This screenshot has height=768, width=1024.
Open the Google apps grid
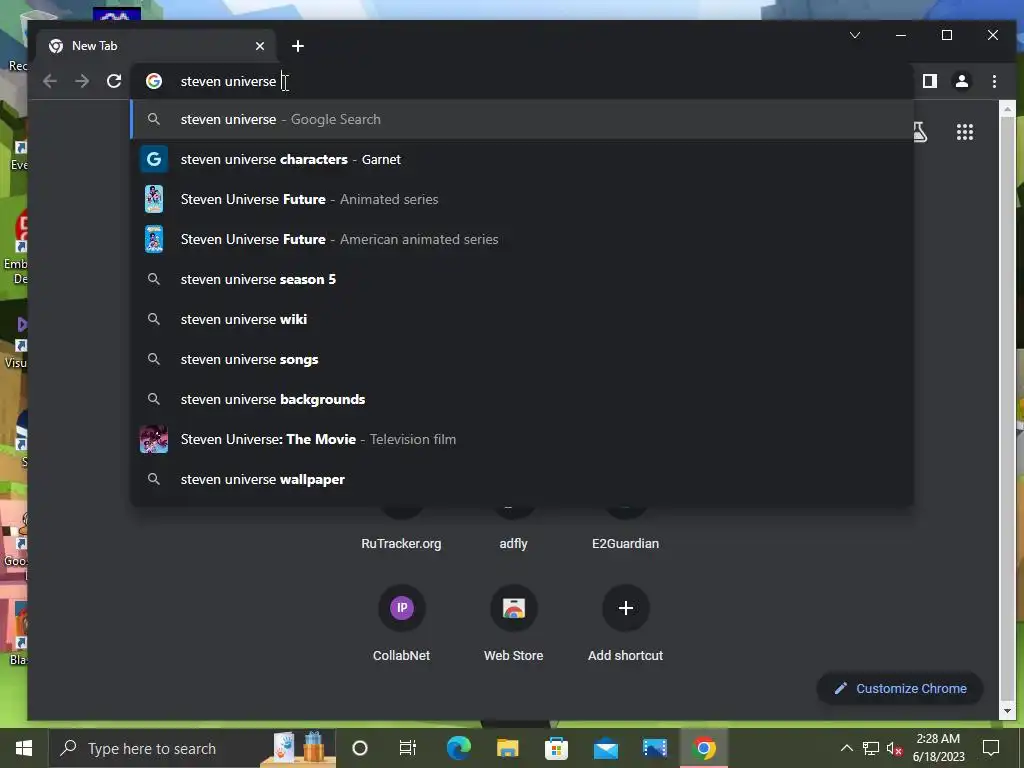coord(965,133)
